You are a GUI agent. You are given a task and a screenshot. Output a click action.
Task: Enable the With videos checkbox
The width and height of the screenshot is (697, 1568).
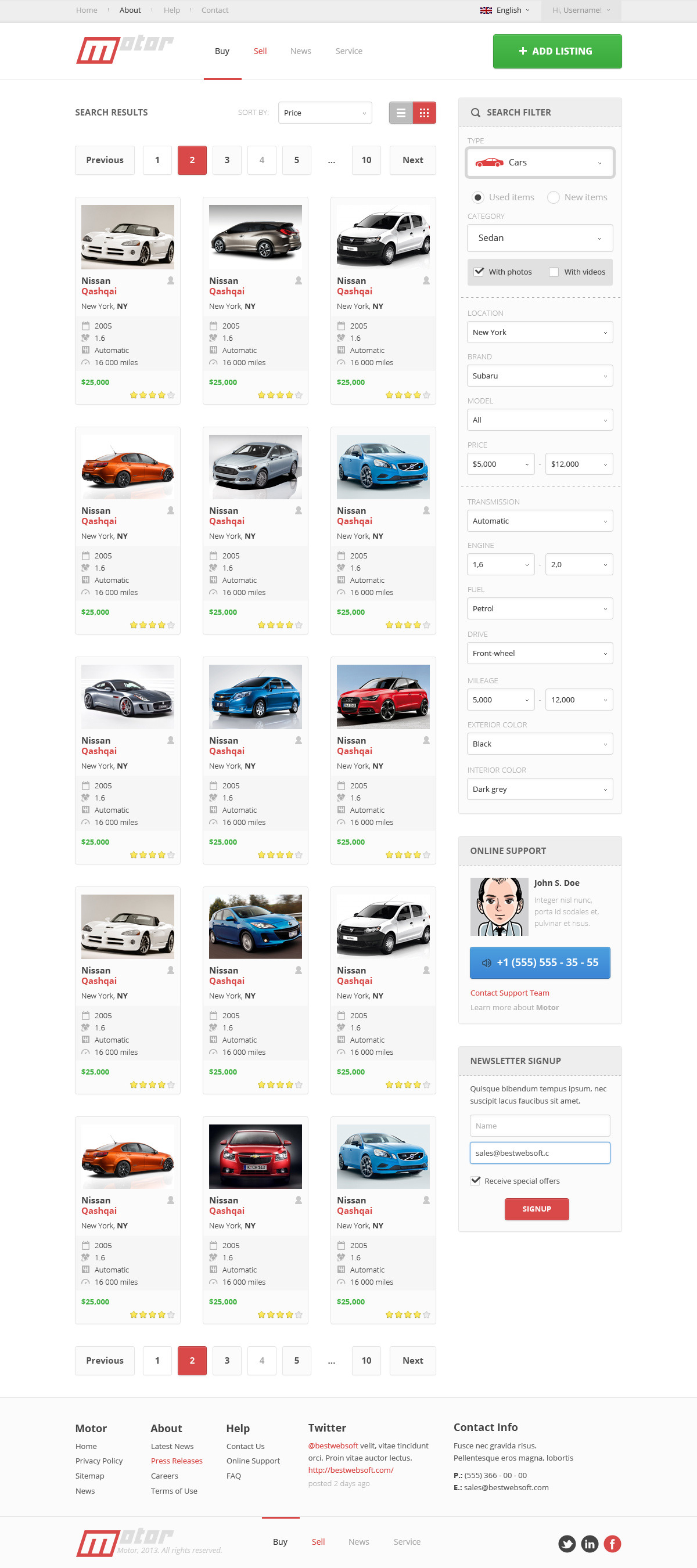tap(553, 272)
